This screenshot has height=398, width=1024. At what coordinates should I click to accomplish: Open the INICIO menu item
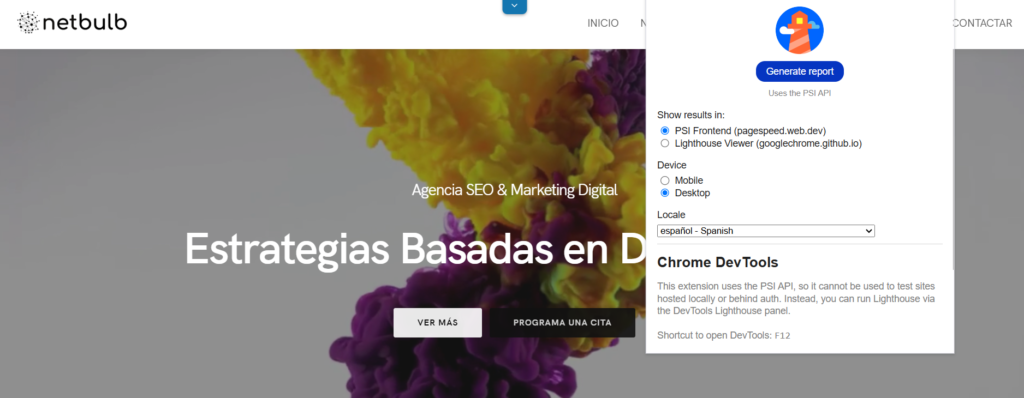[603, 24]
